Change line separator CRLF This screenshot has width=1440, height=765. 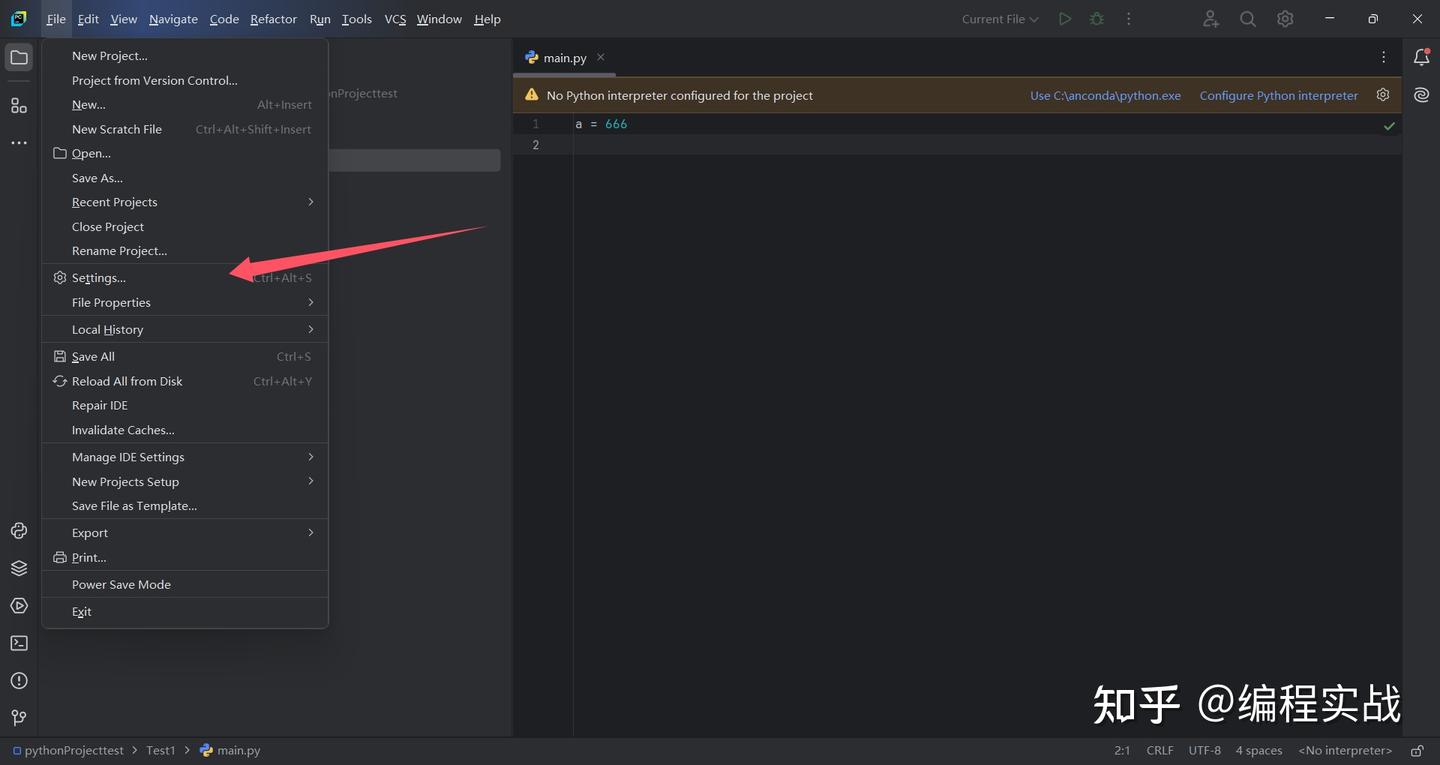(1160, 750)
